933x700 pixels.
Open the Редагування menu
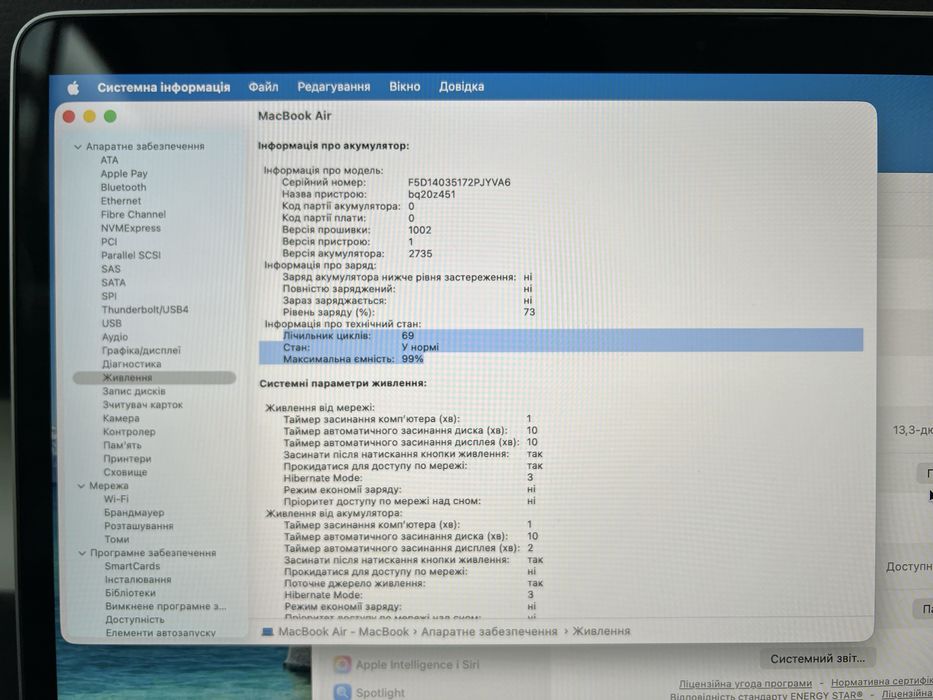pos(334,87)
